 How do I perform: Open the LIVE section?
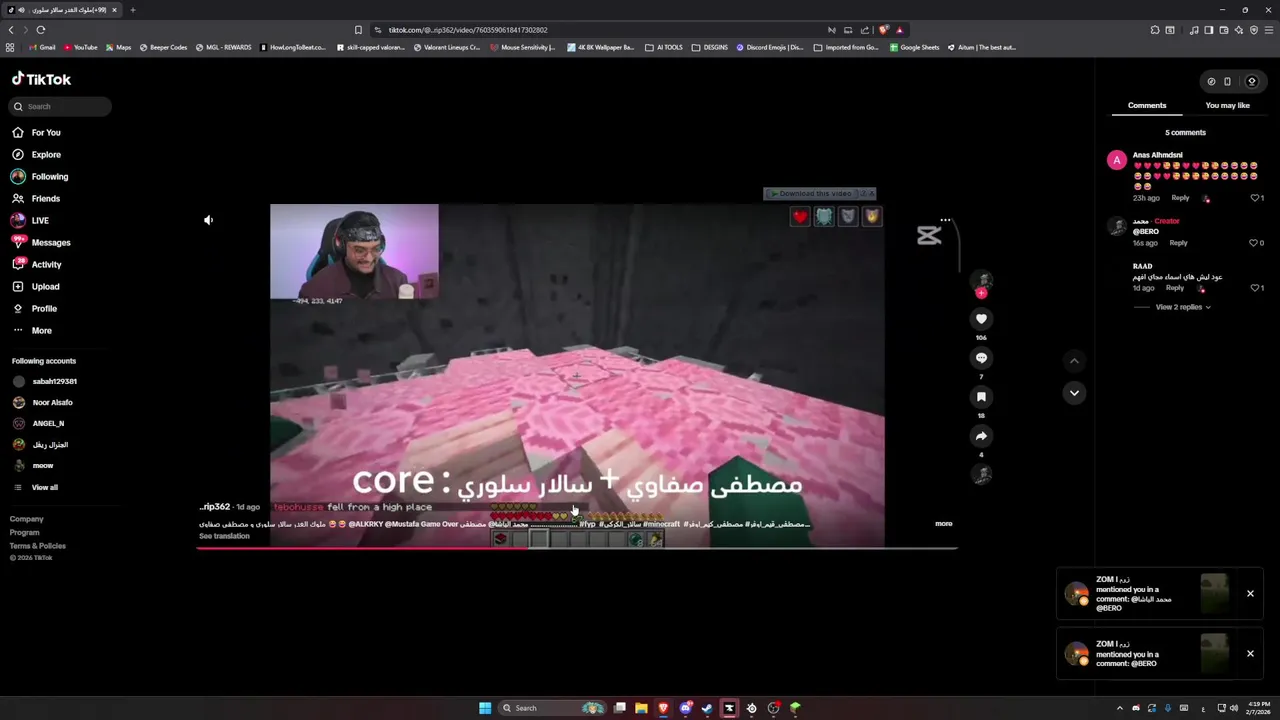coord(30,220)
